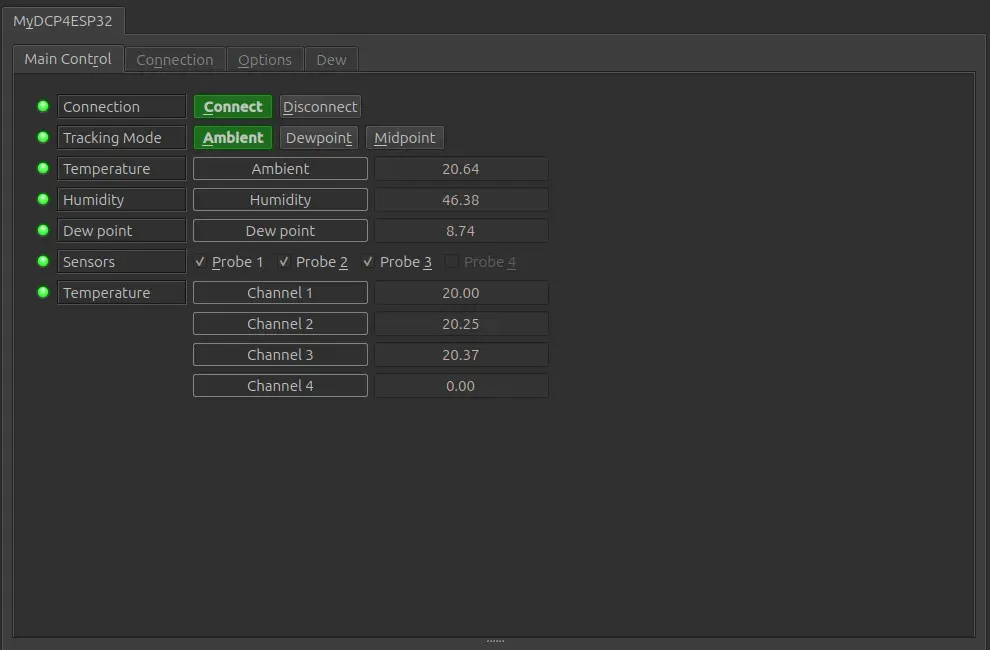Enable the Probe 1 checkbox
Screen dimensions: 990x650
click(x=200, y=262)
